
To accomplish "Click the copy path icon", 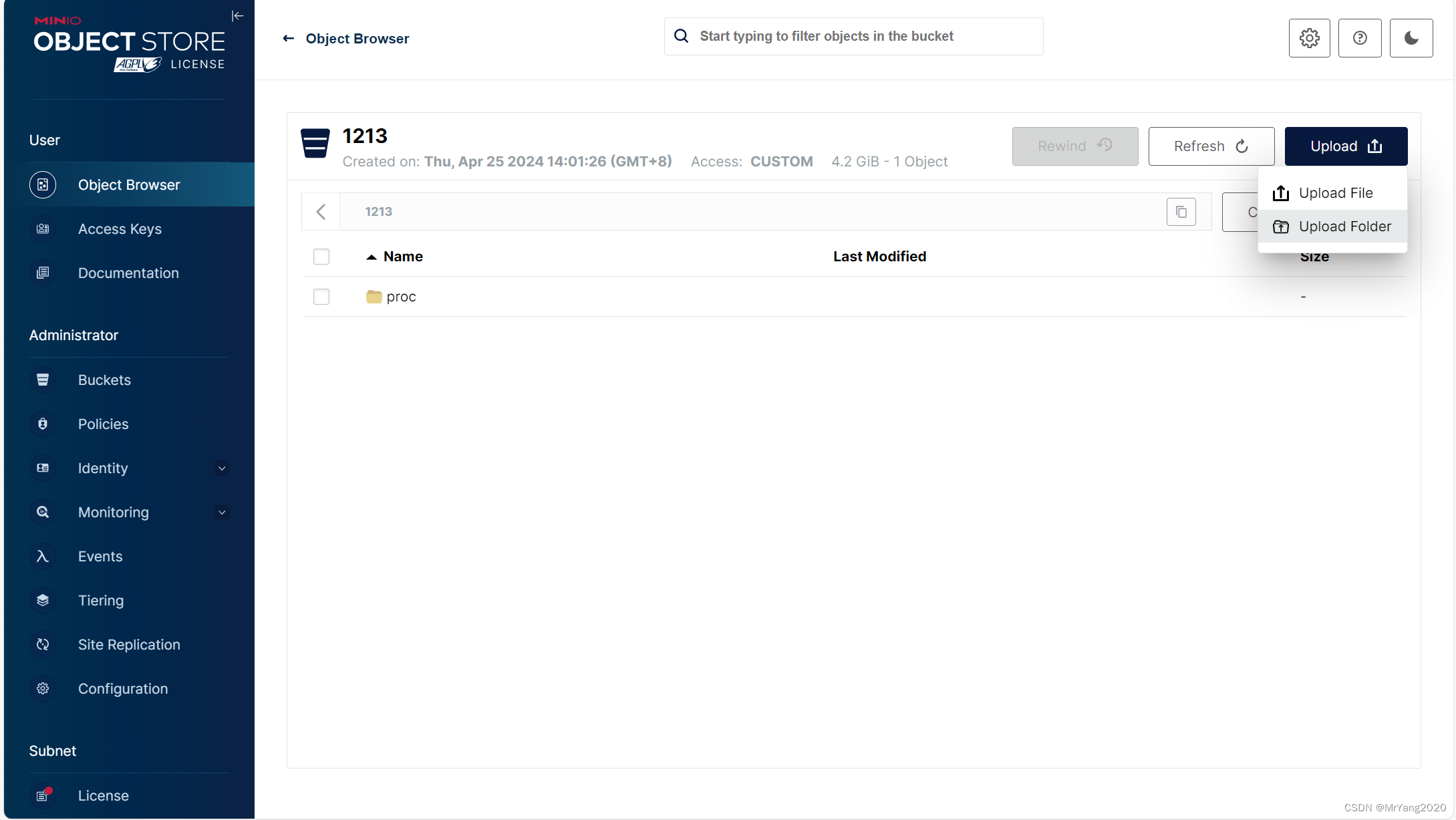I will pos(1181,212).
